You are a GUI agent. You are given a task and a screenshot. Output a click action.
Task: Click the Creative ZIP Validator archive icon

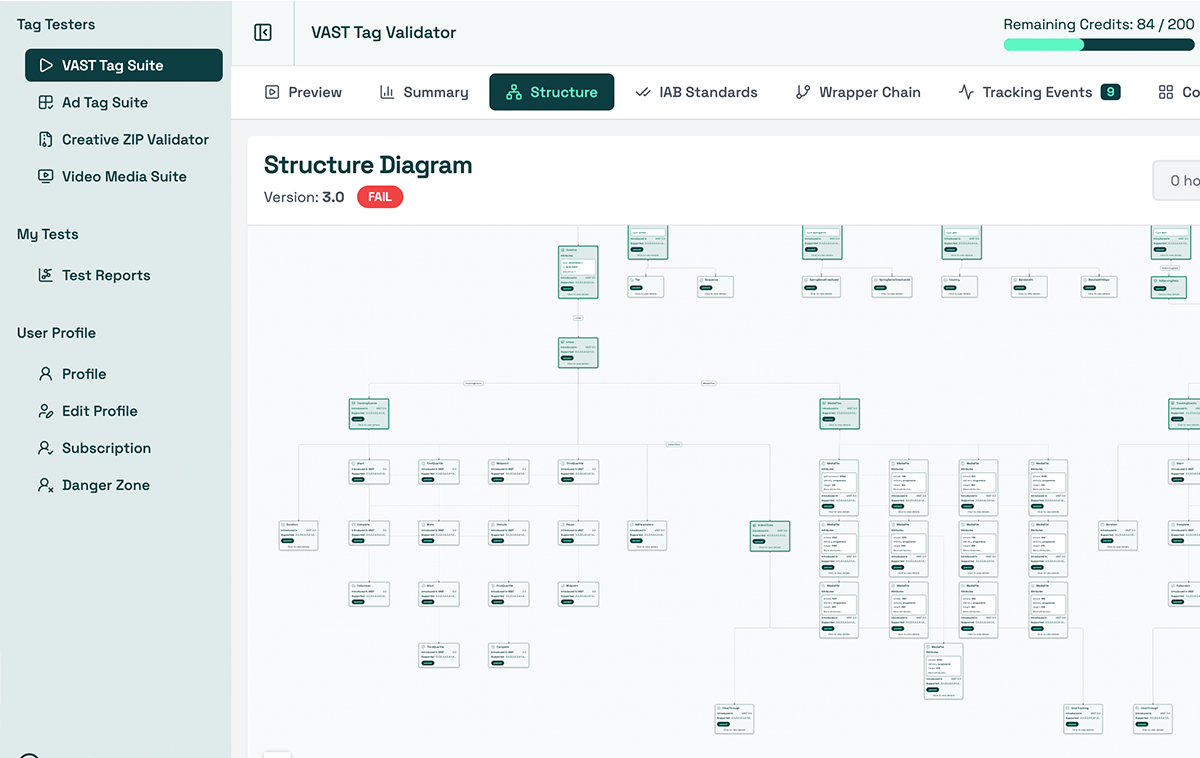coord(47,139)
